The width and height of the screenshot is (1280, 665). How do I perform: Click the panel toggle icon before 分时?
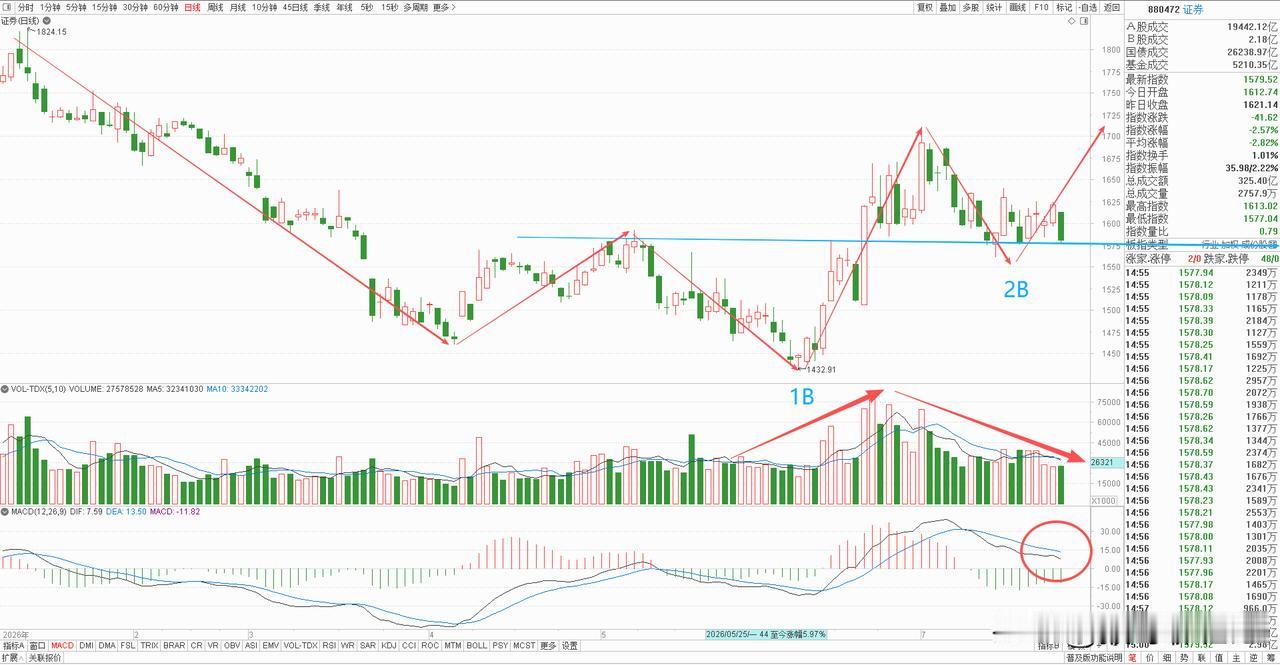(x=9, y=7)
